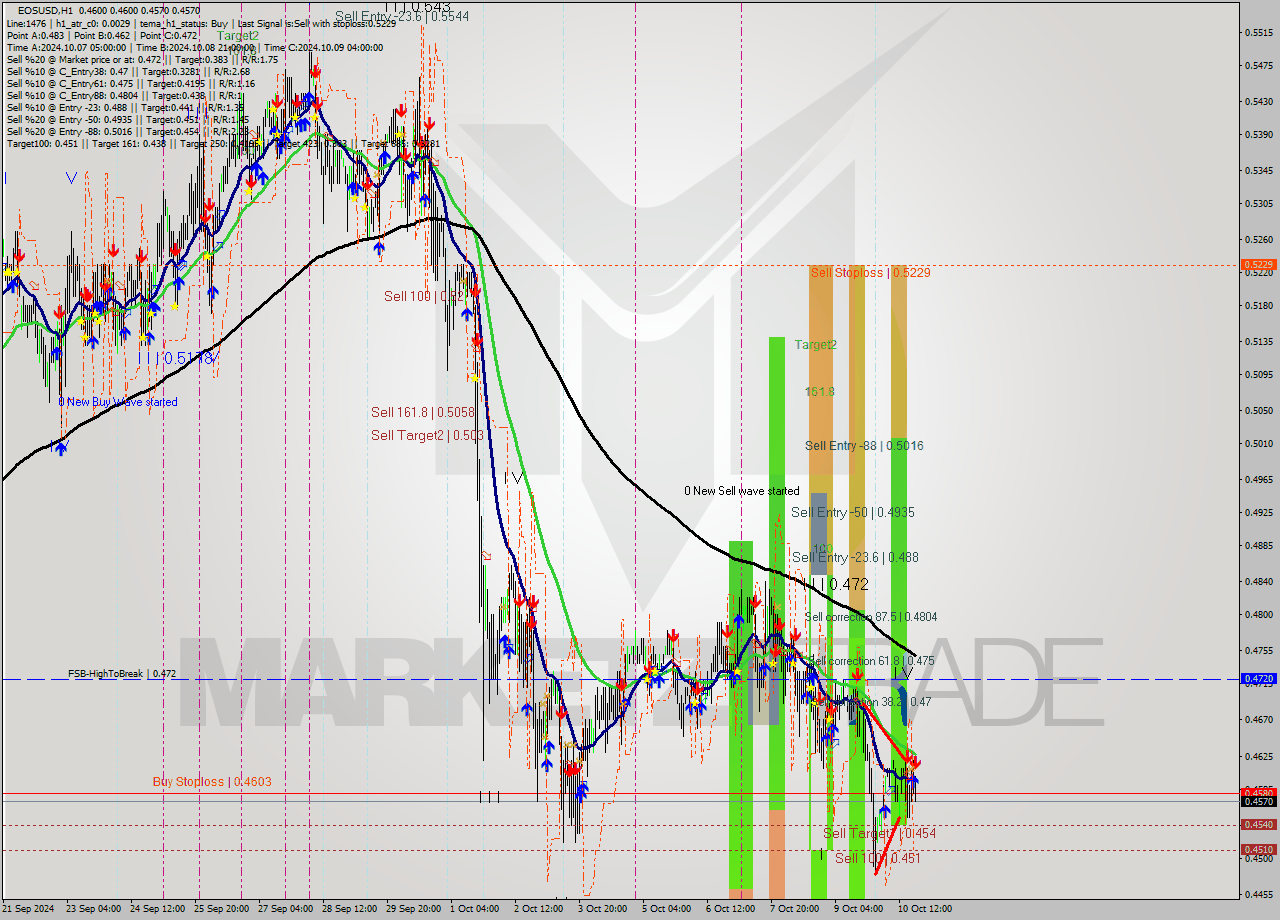Screen dimensions: 1280x920
Task: Click the 0.4670 price scale value
Action: pos(1259,719)
